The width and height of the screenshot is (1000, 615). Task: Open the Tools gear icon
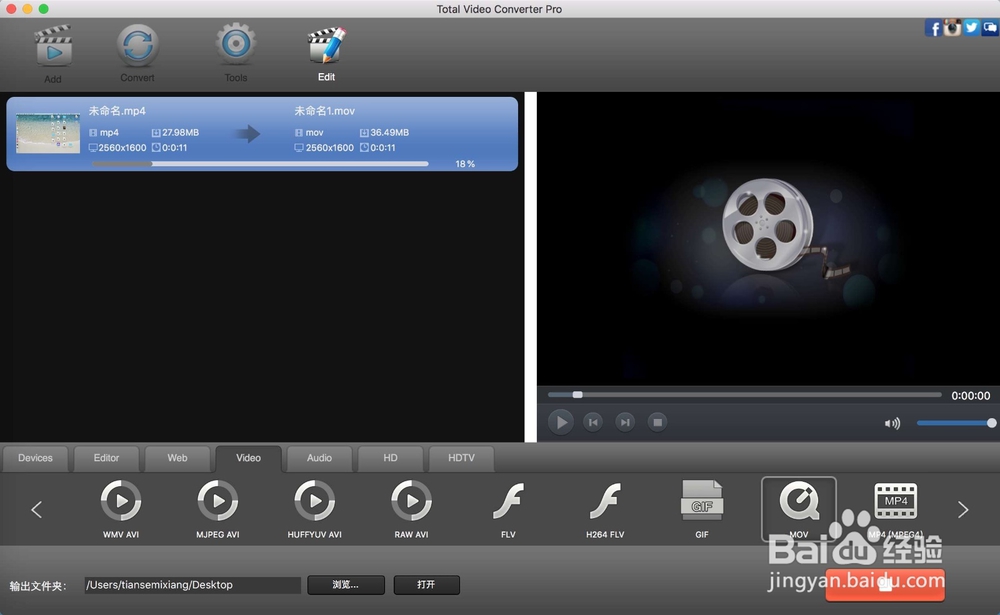pos(235,45)
